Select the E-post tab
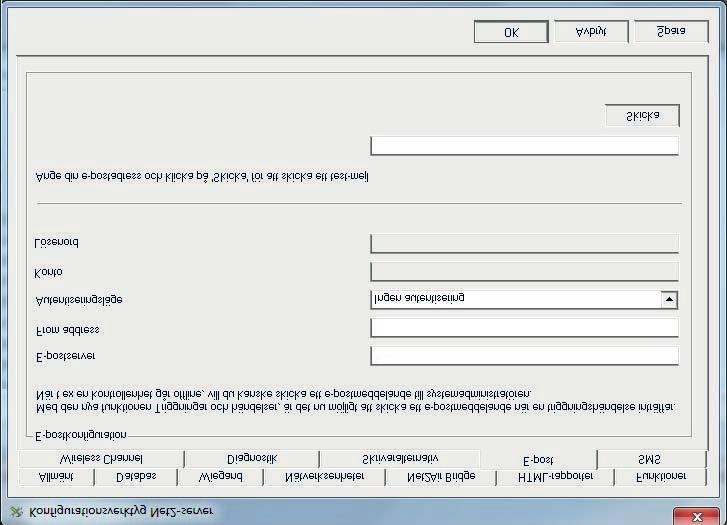This screenshot has width=727, height=525. coord(538,460)
